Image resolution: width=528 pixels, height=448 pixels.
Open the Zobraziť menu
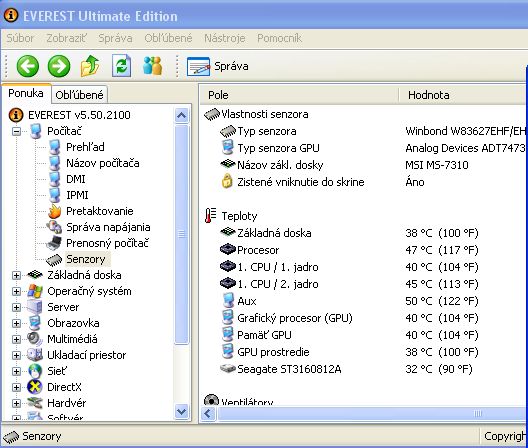tap(66, 38)
